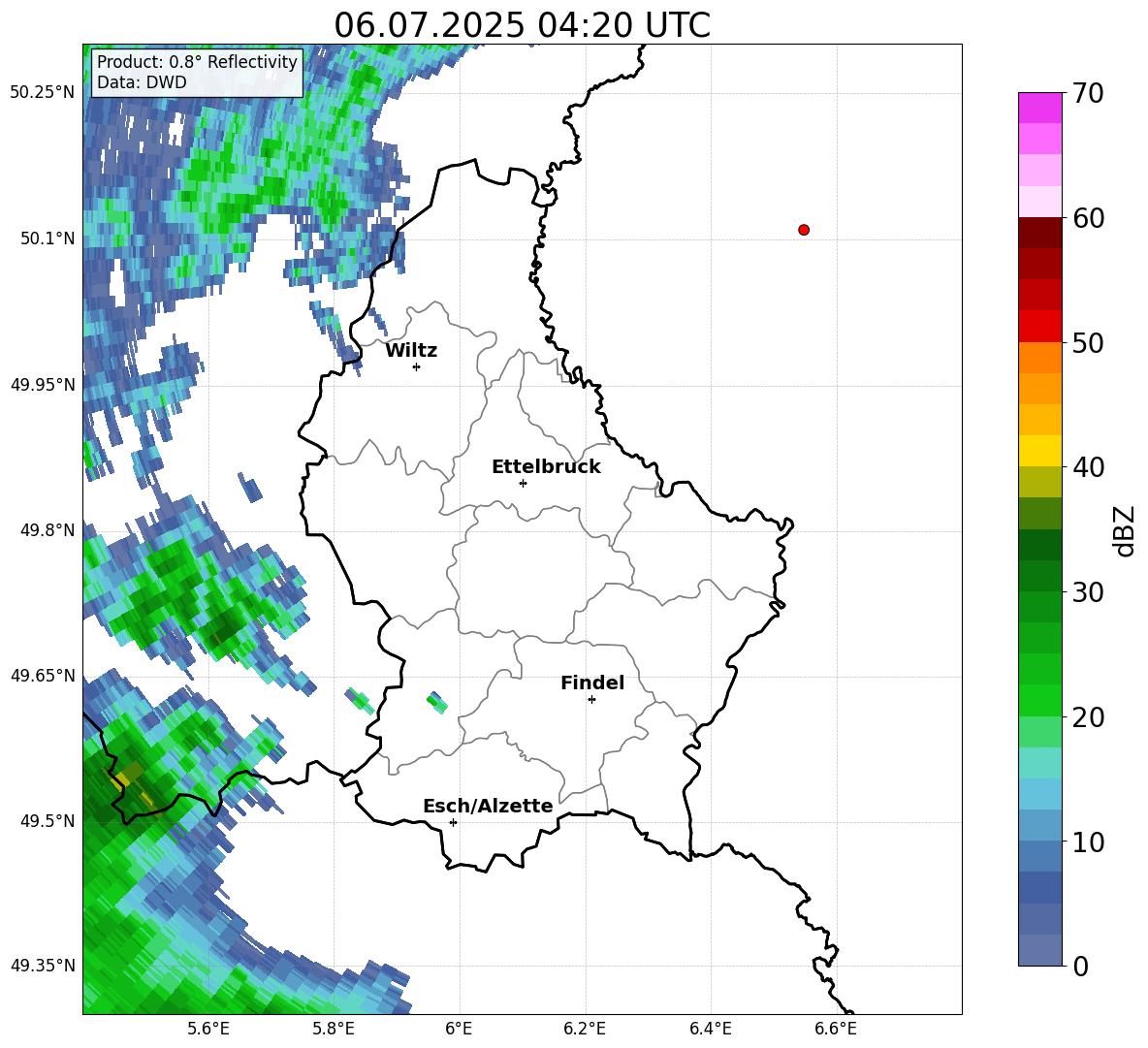Pick the dark red swatch just below 60 dBZ
This screenshot has width=1148, height=1048.
pos(1039,233)
